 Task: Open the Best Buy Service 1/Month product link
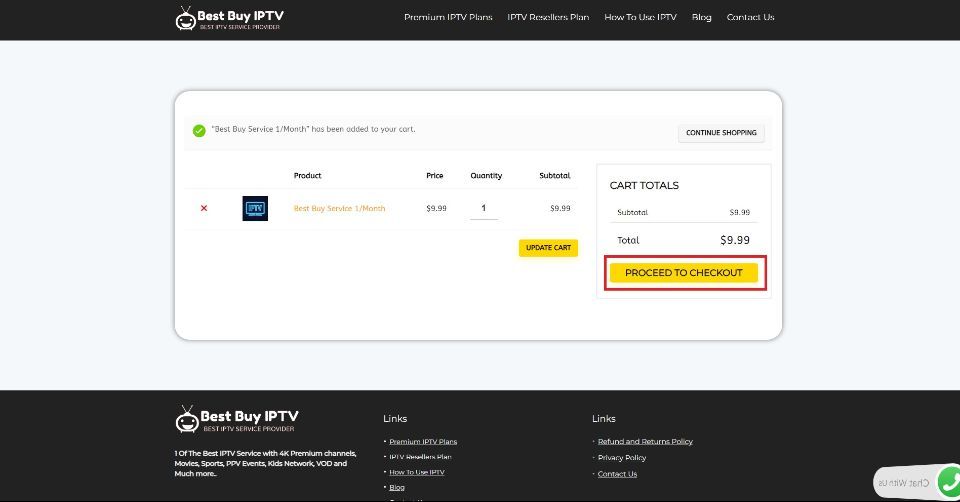[x=339, y=209]
